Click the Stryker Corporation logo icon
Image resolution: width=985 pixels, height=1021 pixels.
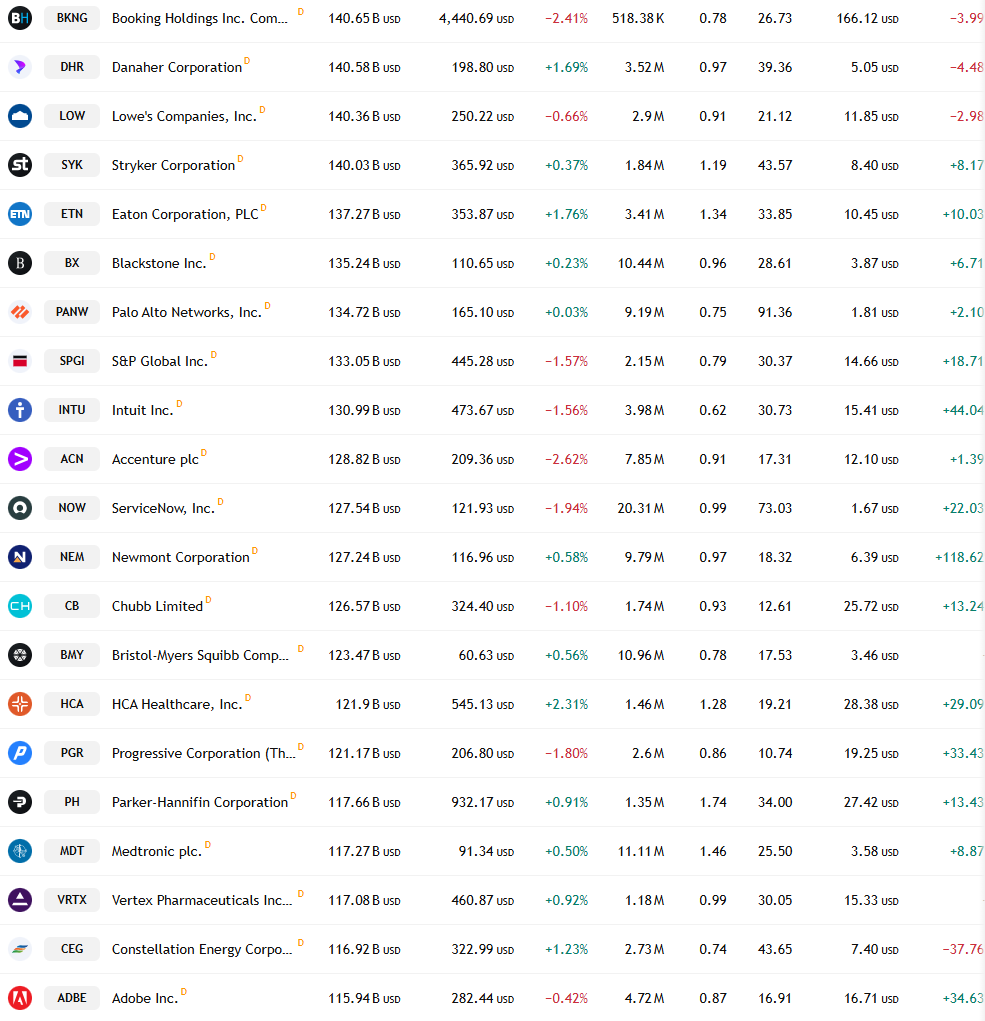20,165
